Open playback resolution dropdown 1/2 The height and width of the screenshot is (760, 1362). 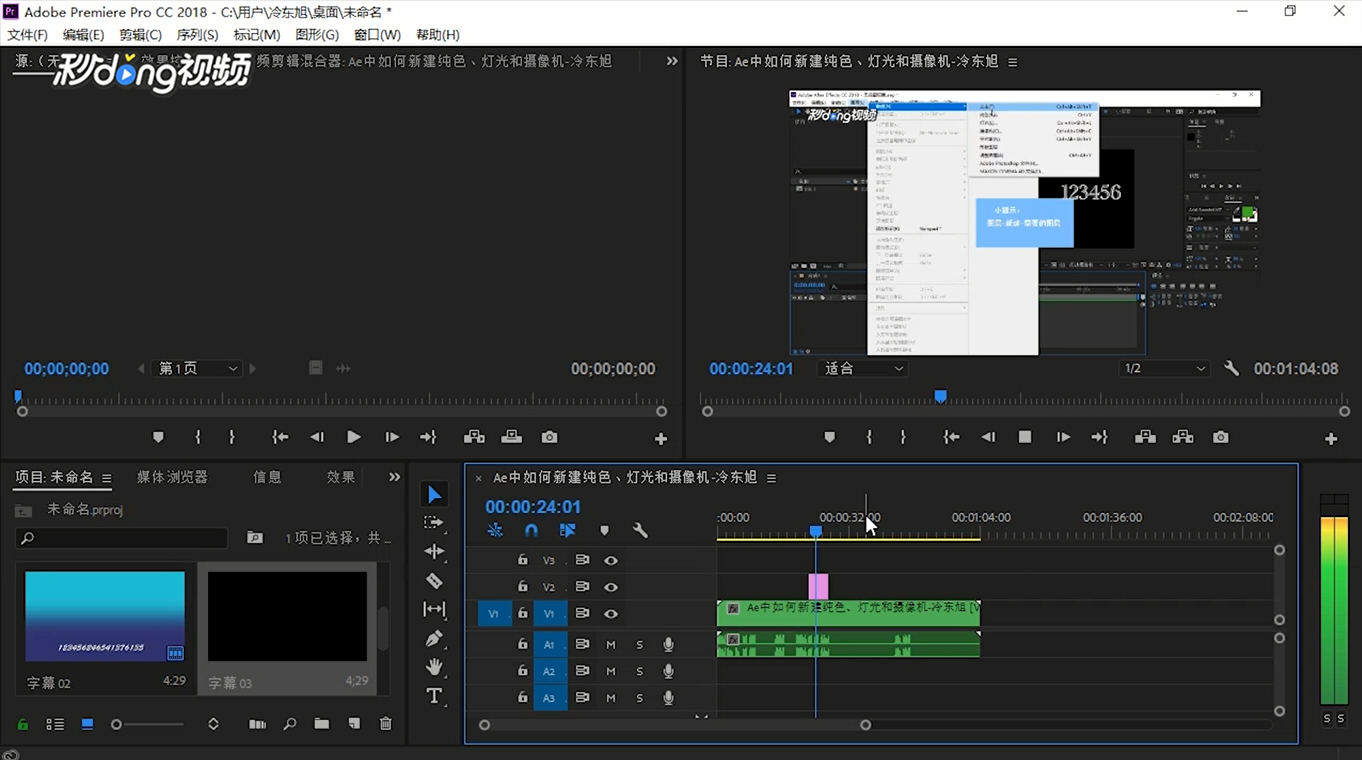pyautogui.click(x=1164, y=368)
